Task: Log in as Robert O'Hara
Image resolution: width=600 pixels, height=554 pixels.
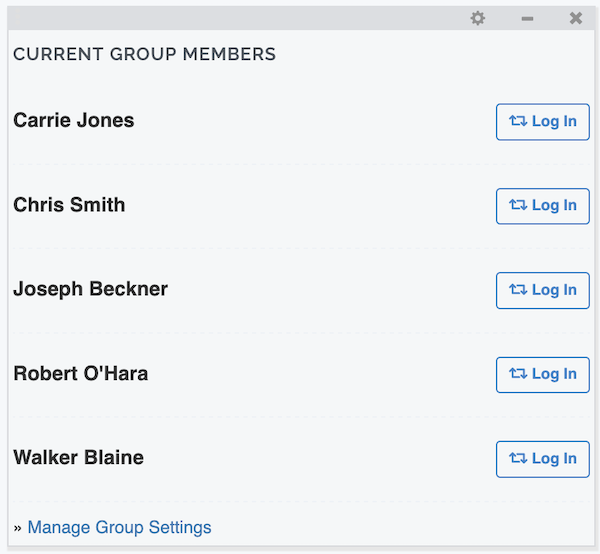Action: coord(543,375)
